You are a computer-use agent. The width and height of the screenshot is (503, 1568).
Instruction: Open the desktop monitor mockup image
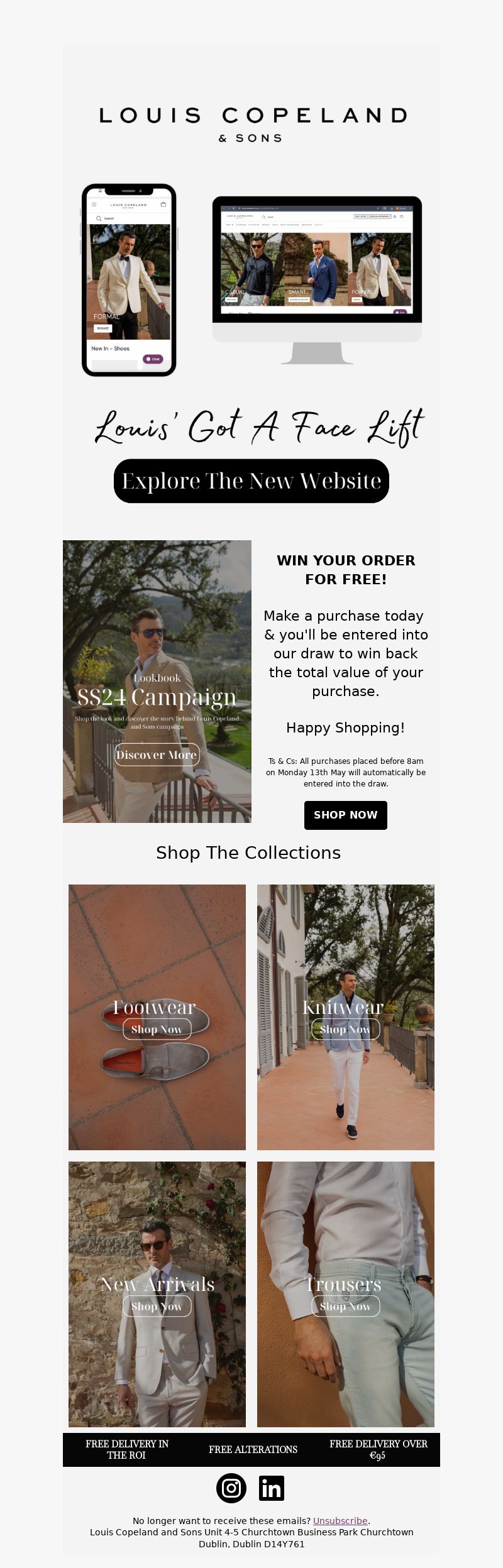(x=317, y=280)
